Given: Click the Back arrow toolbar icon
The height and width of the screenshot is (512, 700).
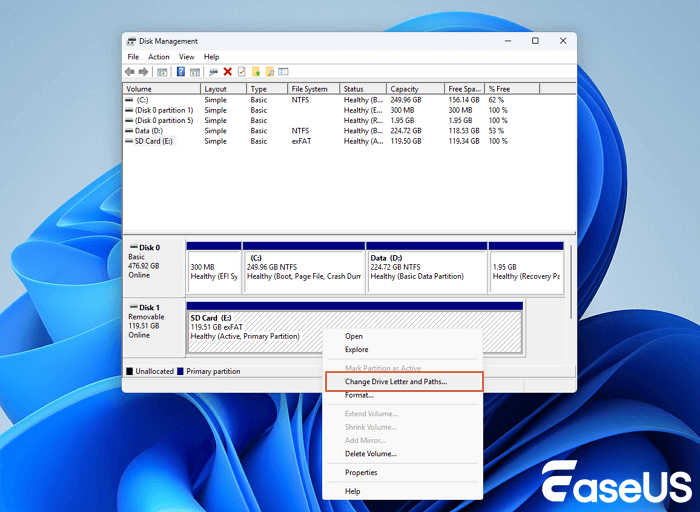Looking at the screenshot, I should (x=130, y=72).
